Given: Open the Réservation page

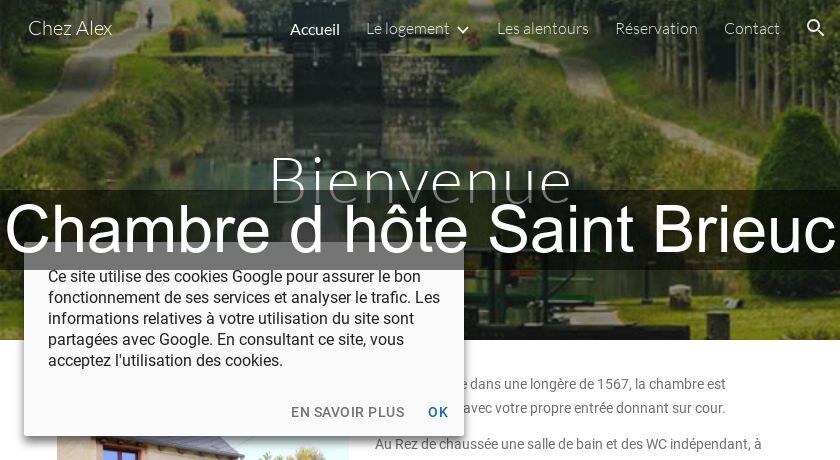Looking at the screenshot, I should point(656,28).
